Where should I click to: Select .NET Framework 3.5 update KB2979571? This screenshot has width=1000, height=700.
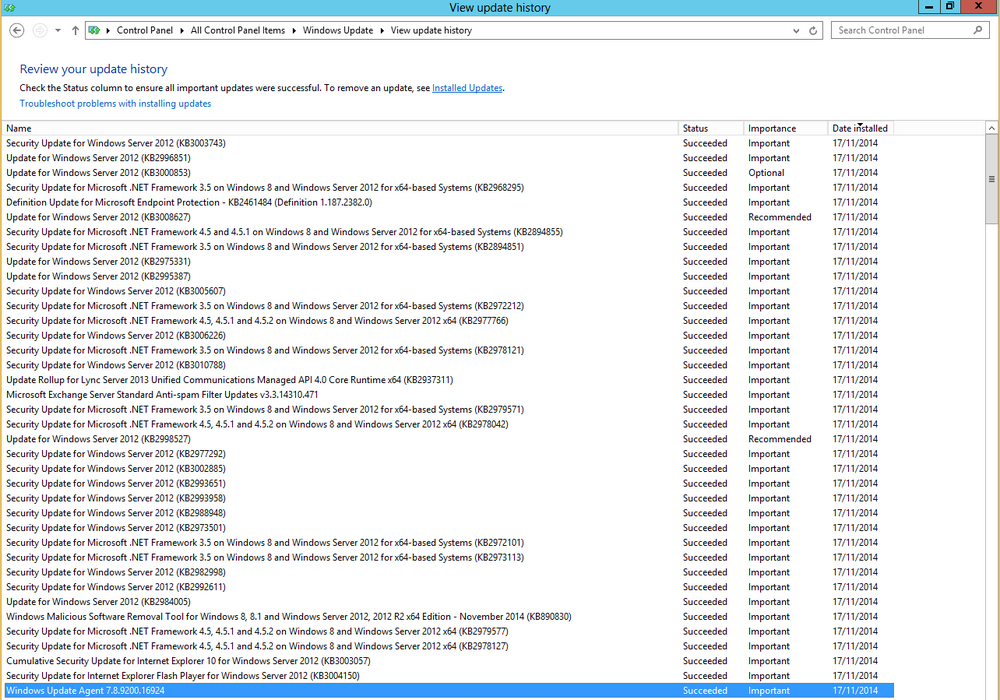click(449, 409)
